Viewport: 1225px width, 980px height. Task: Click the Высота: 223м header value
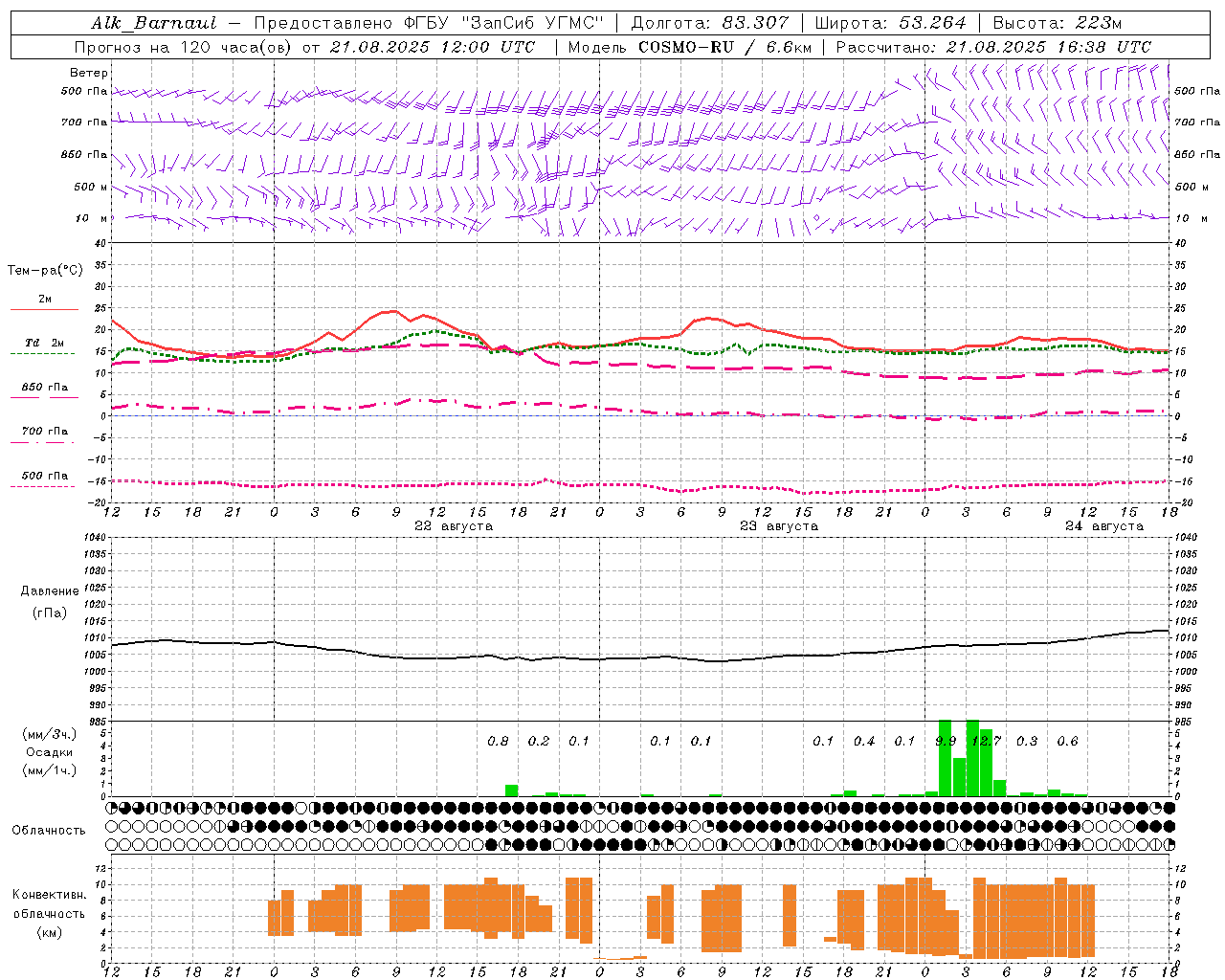1057,23
